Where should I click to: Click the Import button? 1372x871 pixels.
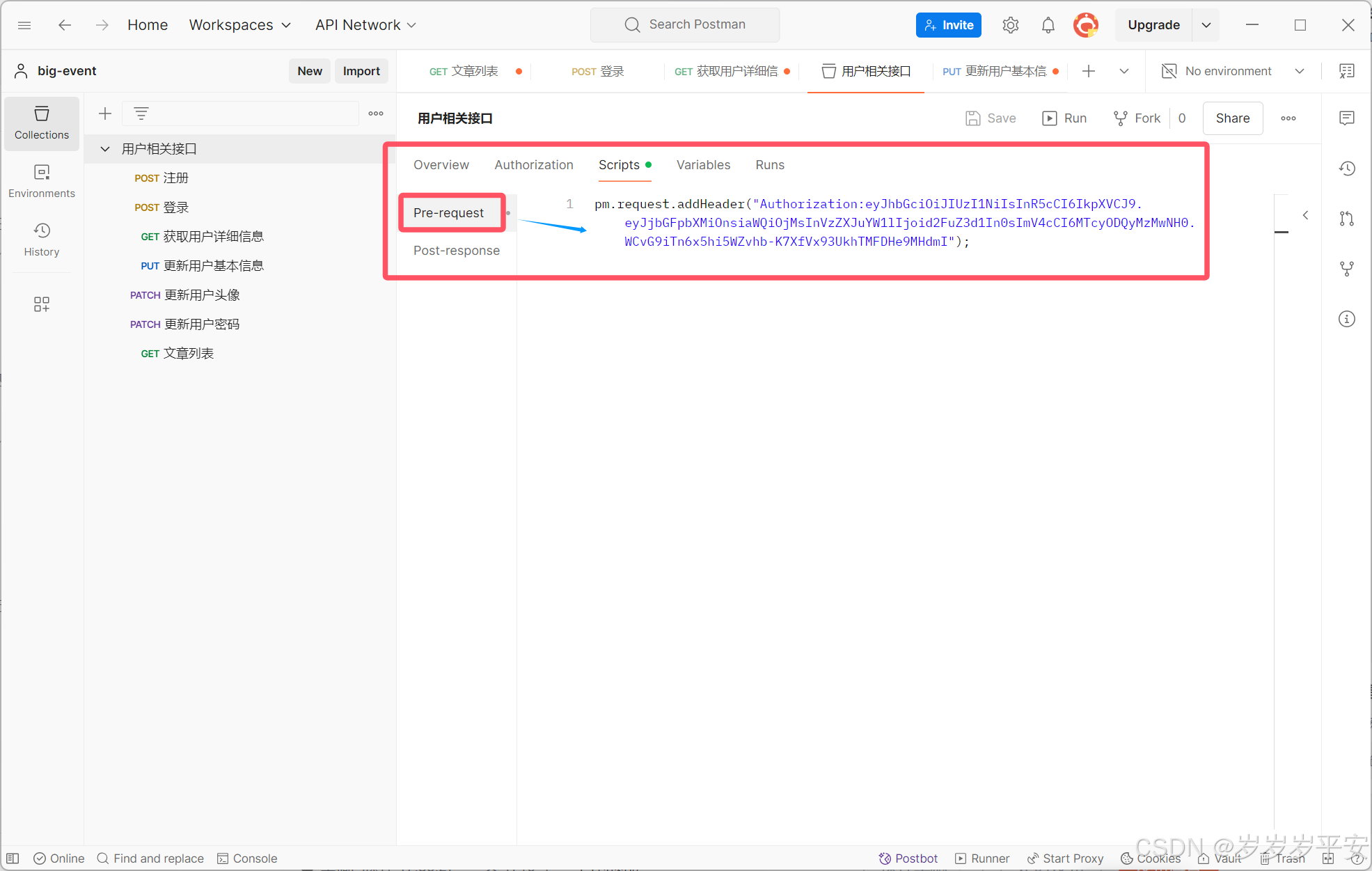(361, 71)
